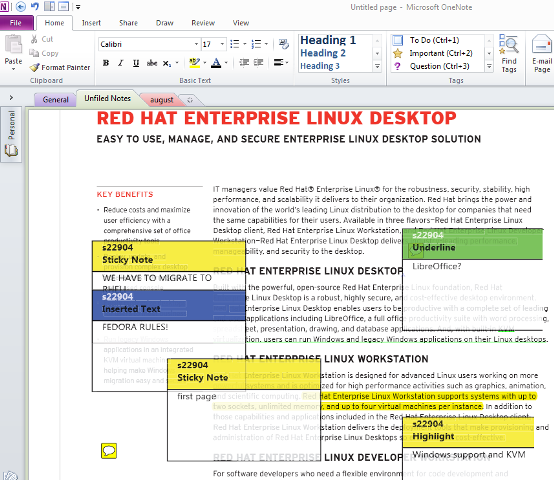
Task: Tag as Important (Ctrl+2)
Action: point(441,53)
